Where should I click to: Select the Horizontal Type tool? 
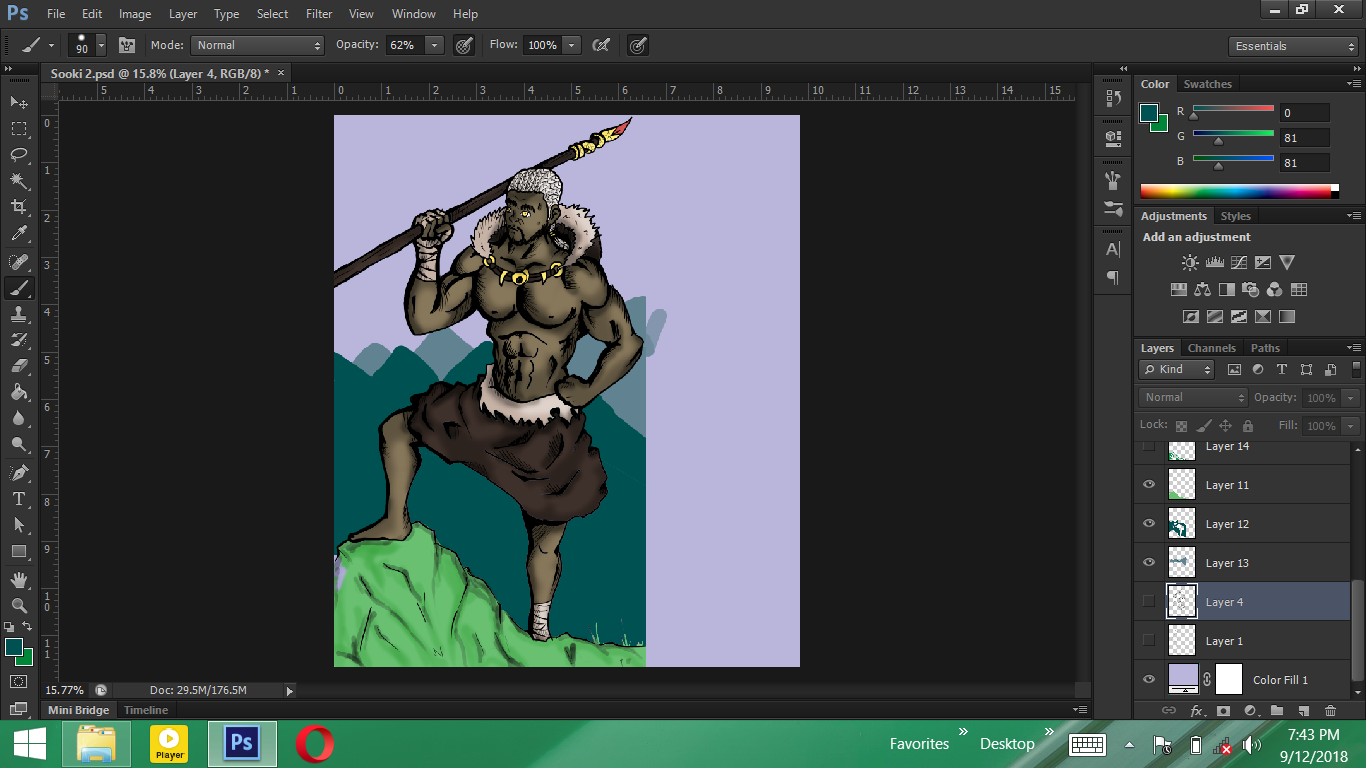[19, 499]
